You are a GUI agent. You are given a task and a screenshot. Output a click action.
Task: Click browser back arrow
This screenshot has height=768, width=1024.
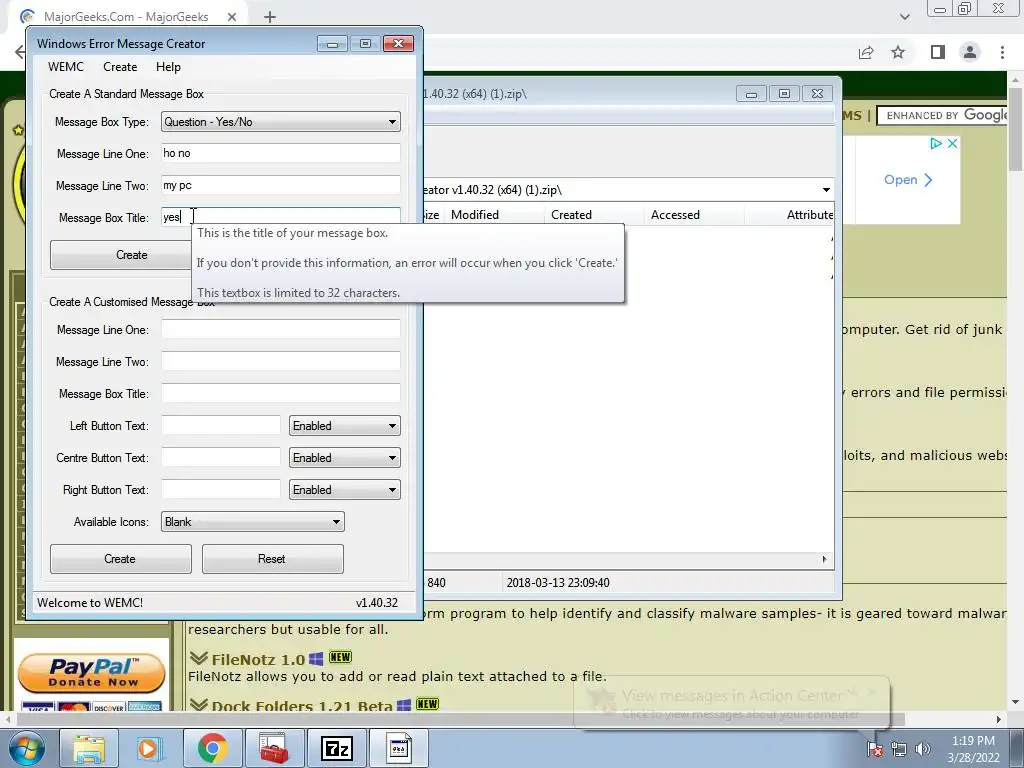20,52
